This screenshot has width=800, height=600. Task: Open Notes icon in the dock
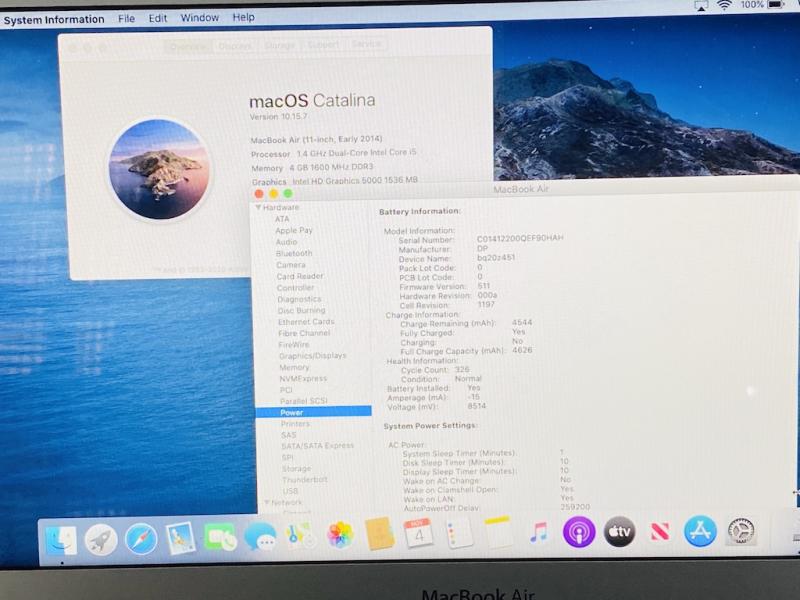tap(497, 532)
